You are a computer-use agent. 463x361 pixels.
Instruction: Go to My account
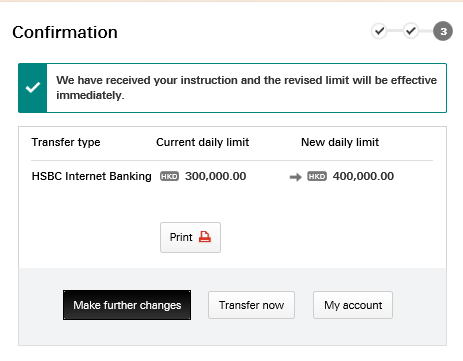tap(353, 305)
